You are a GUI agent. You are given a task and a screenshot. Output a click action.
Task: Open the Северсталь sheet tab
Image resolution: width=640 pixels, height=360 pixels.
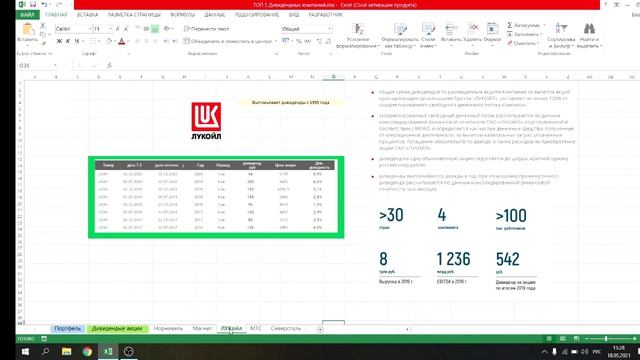[286, 329]
